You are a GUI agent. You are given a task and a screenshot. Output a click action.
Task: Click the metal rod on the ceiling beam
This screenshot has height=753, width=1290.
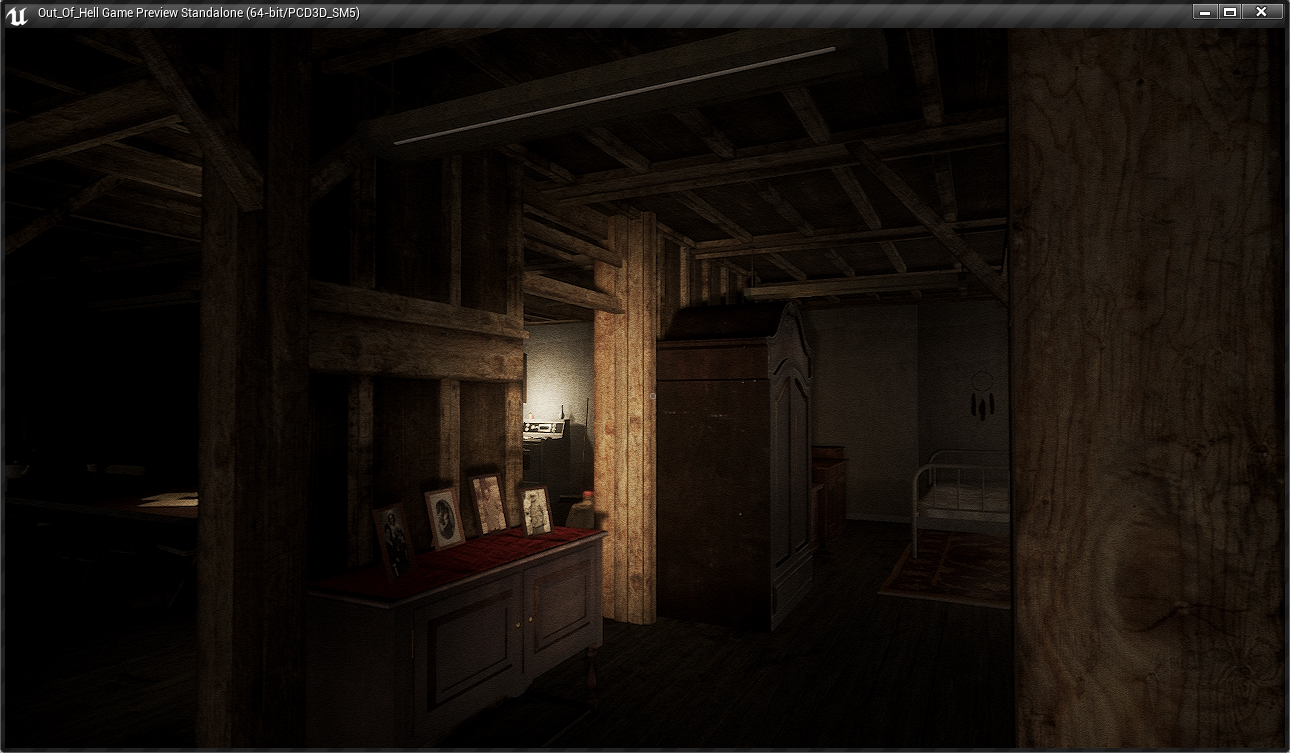tap(614, 96)
